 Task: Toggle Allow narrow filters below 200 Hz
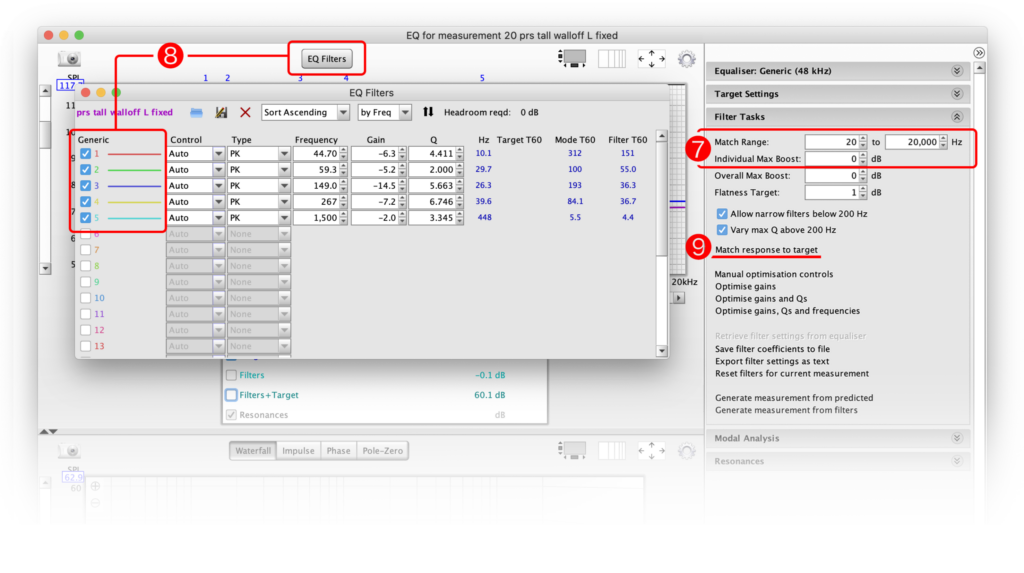pyautogui.click(x=722, y=214)
